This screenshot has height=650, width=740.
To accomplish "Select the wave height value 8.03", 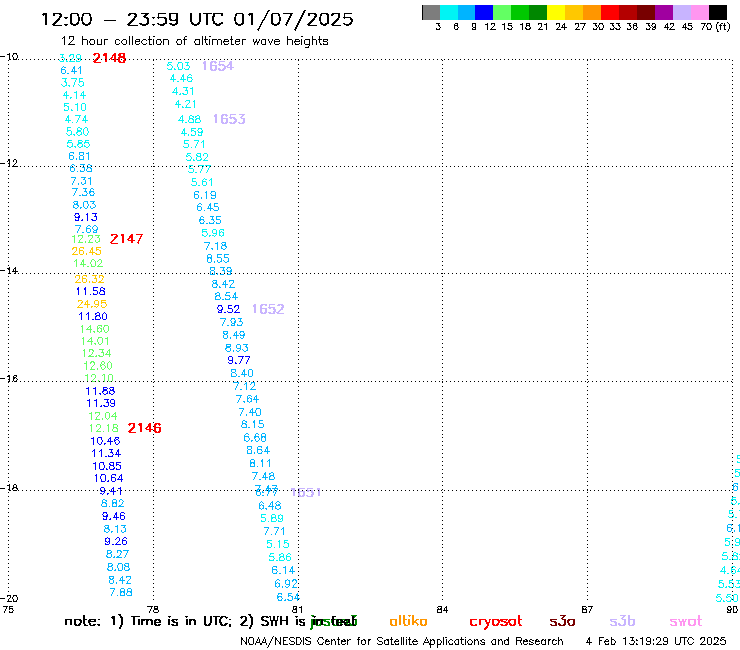I will pos(84,205).
